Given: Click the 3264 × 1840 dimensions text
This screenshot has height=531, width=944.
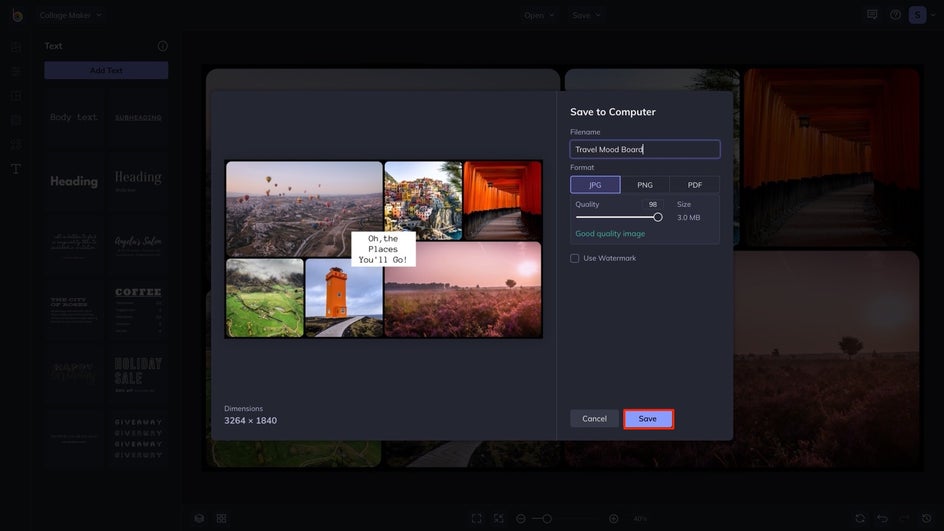Looking at the screenshot, I should [x=250, y=421].
